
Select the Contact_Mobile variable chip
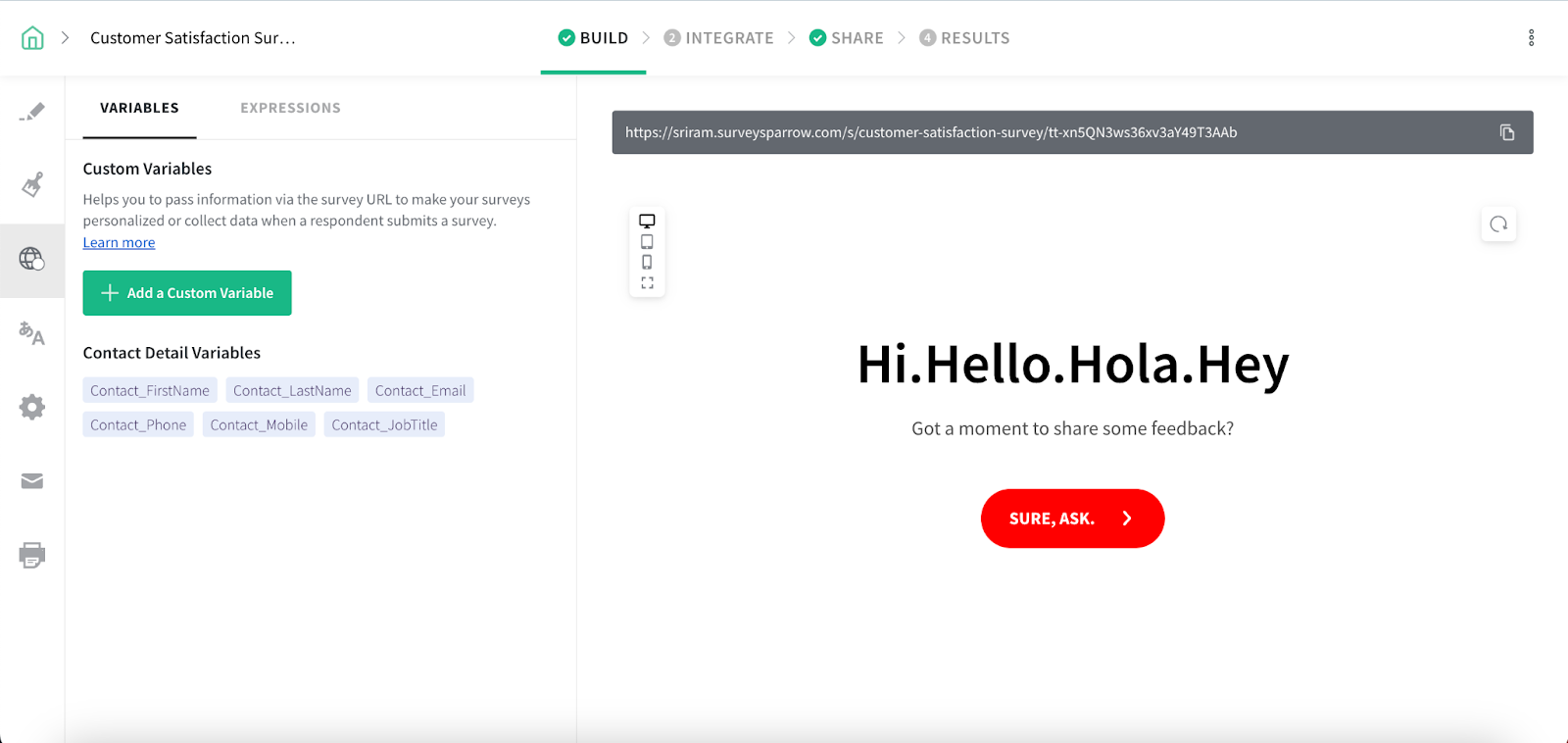tap(259, 425)
